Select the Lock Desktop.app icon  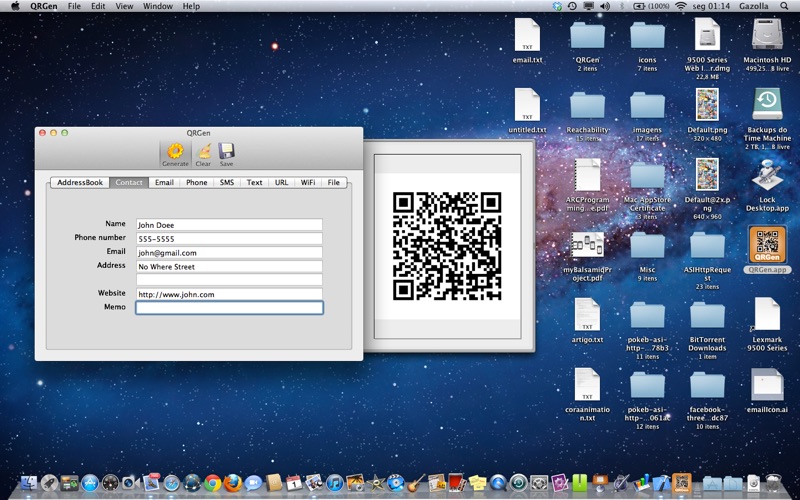click(x=767, y=185)
